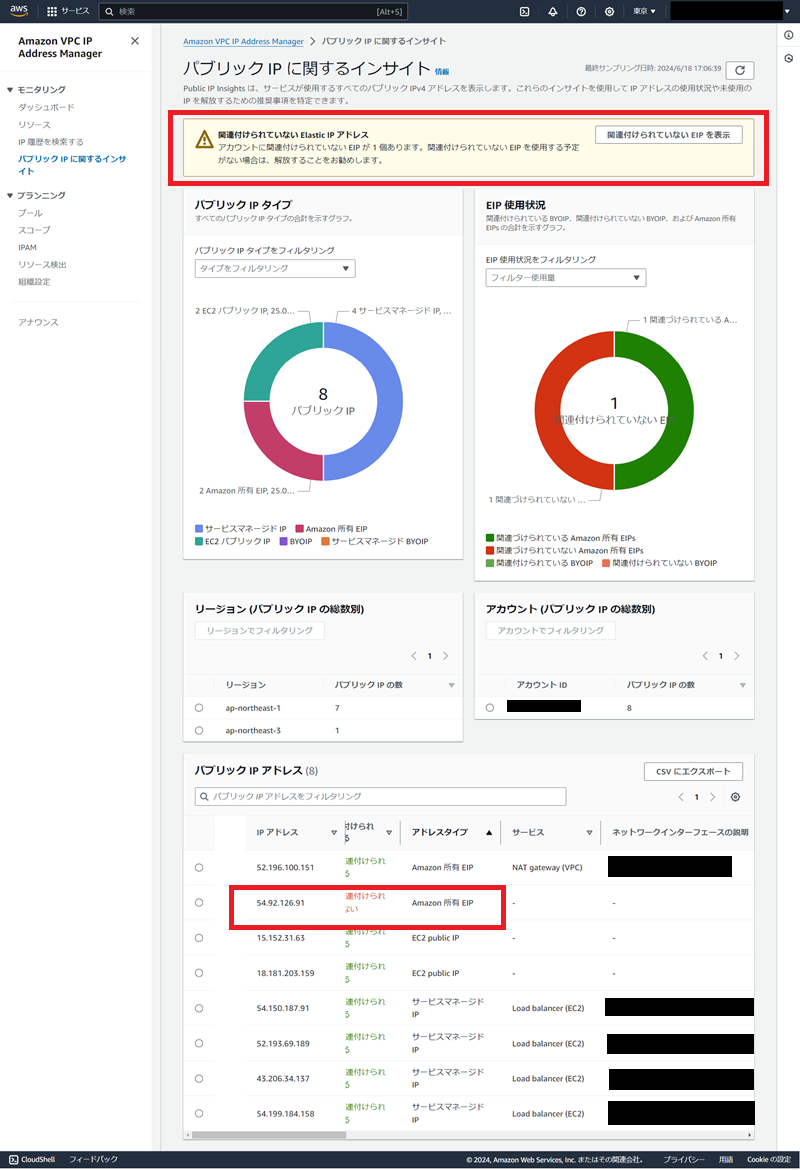The width and height of the screenshot is (800, 1170).
Task: Open the notifications bell
Action: click(553, 11)
